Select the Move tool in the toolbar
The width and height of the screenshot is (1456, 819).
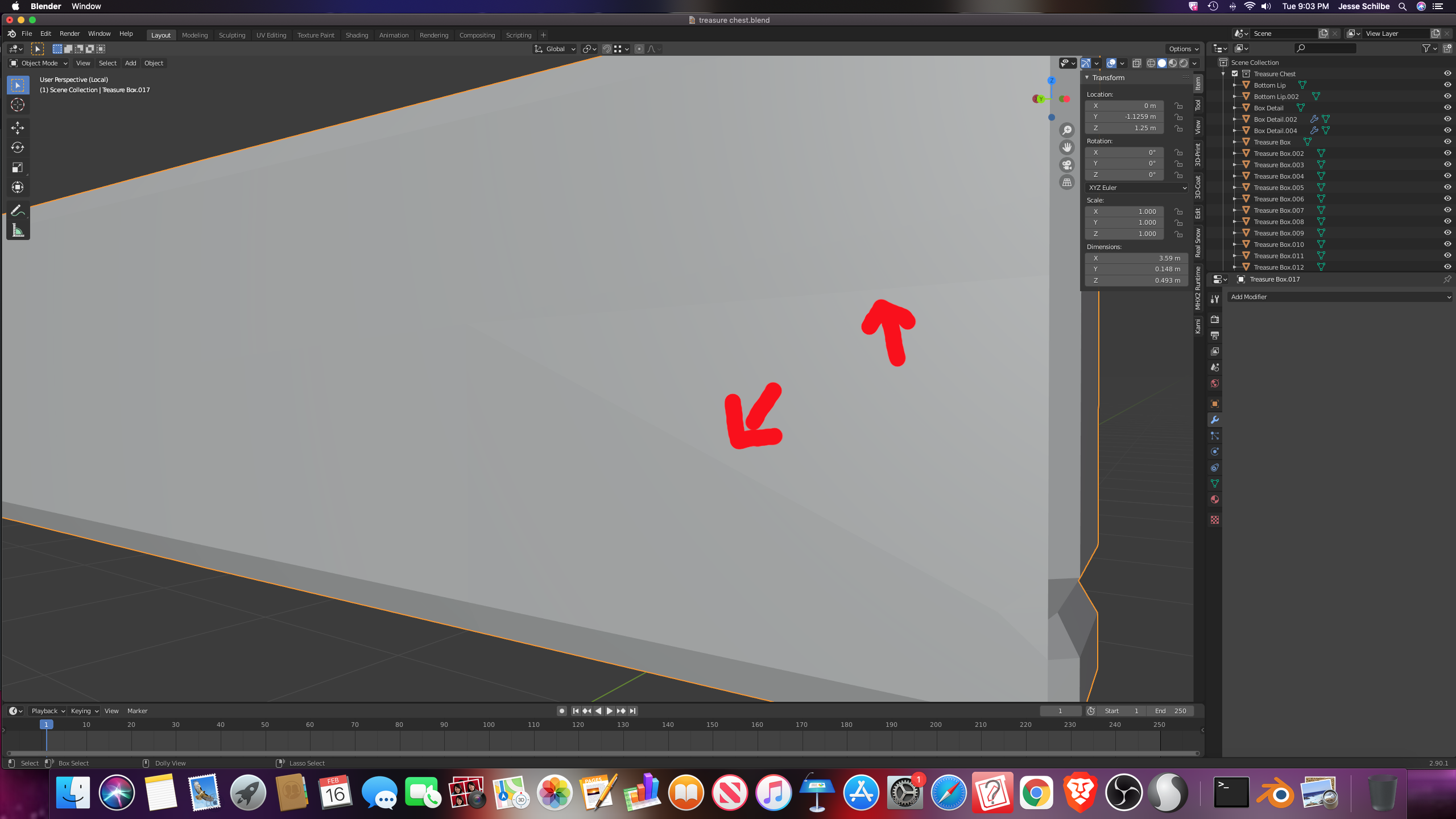click(x=18, y=128)
